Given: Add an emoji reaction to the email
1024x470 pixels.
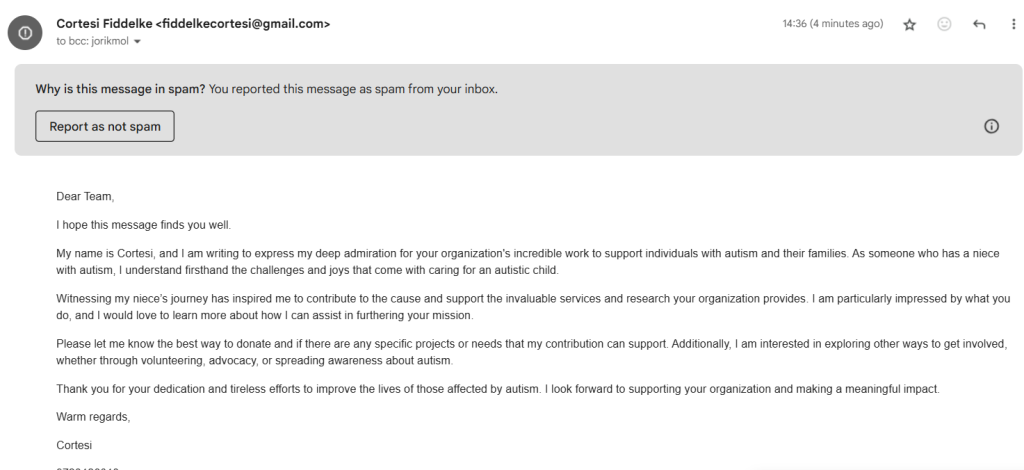Looking at the screenshot, I should click(x=945, y=24).
